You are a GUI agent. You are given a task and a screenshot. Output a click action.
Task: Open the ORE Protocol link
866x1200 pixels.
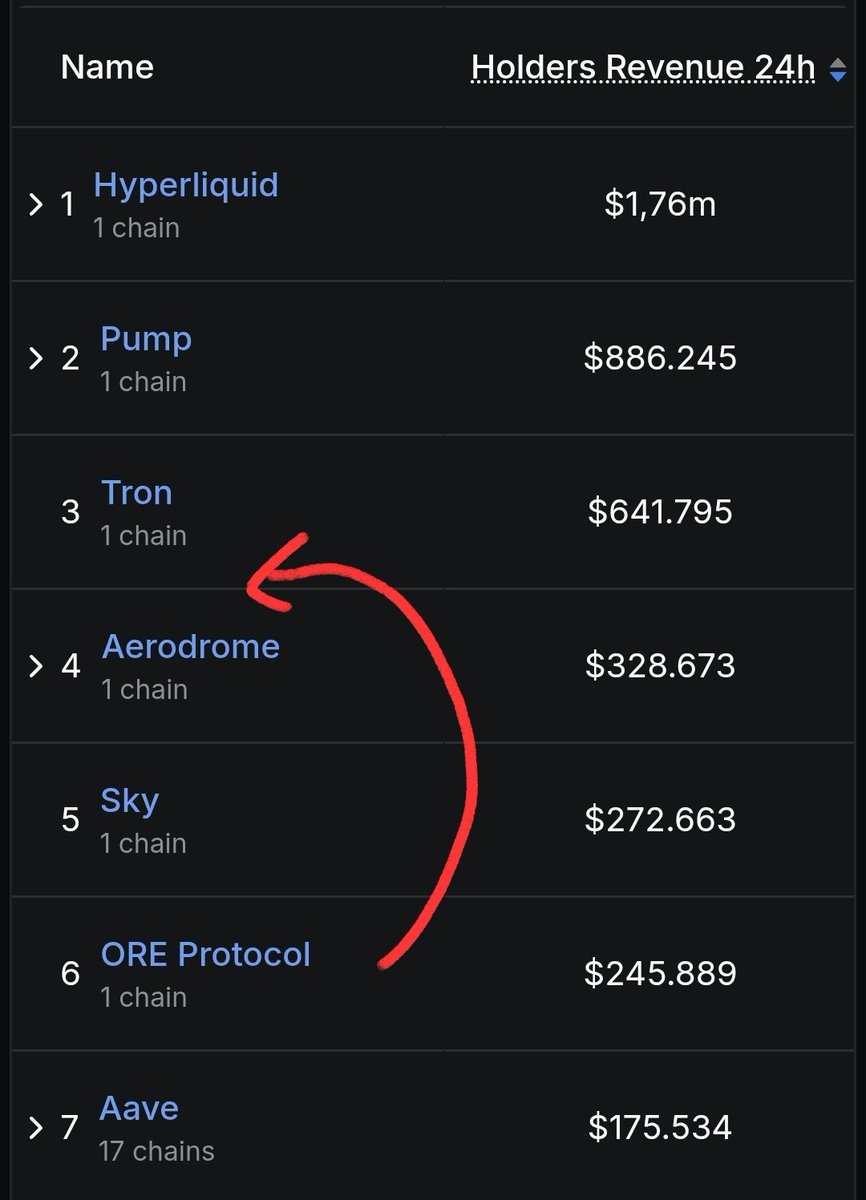point(205,954)
